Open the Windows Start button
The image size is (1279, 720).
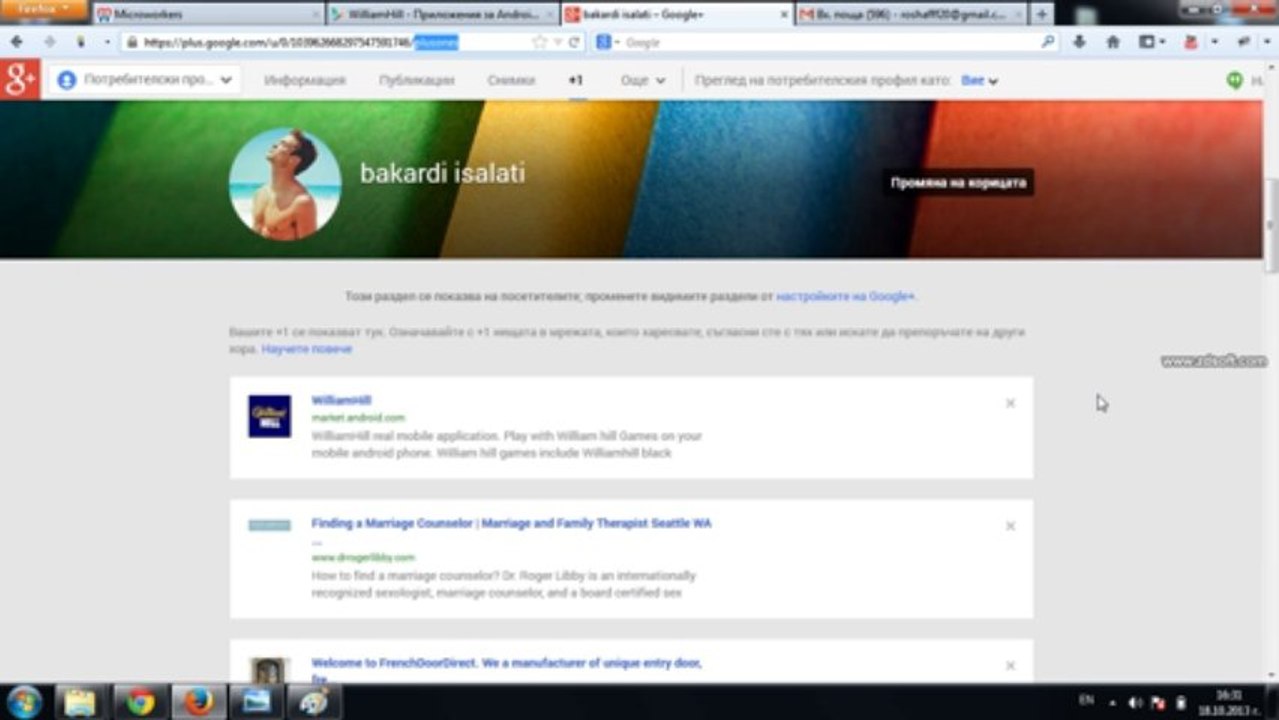pos(24,702)
